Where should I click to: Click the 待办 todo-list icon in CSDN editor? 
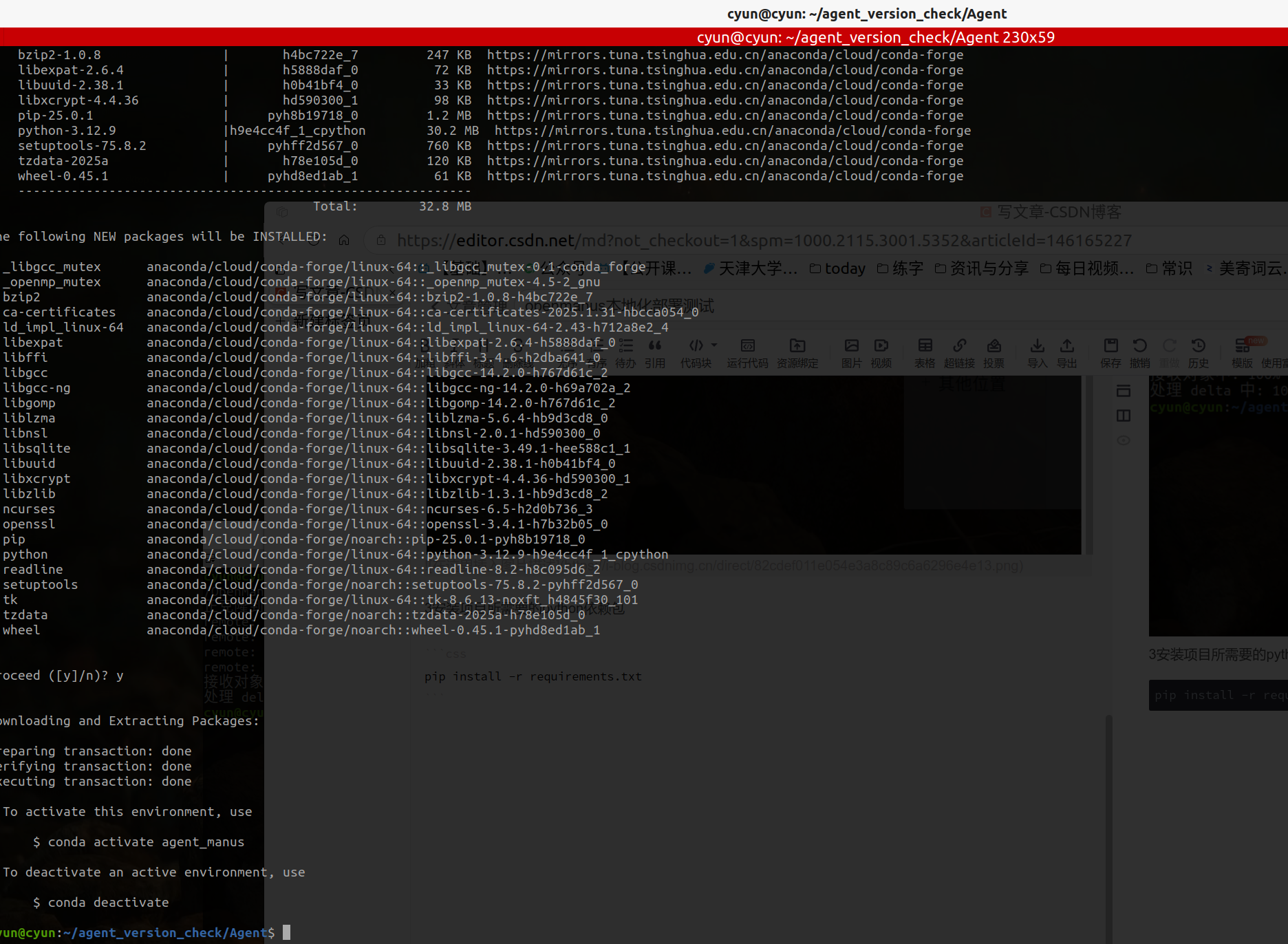[x=625, y=353]
